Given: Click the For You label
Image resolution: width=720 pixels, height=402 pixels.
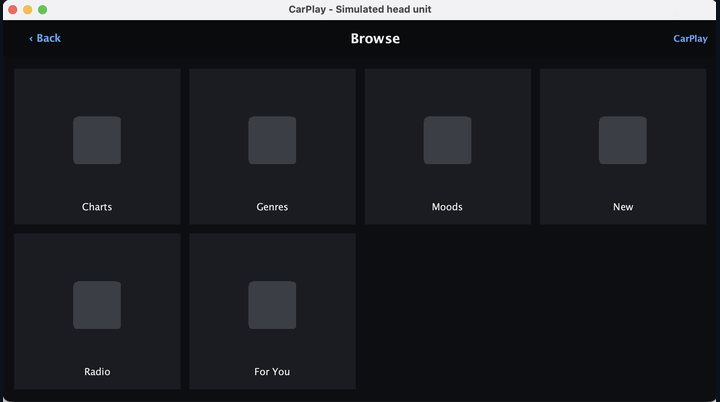Looking at the screenshot, I should (272, 372).
